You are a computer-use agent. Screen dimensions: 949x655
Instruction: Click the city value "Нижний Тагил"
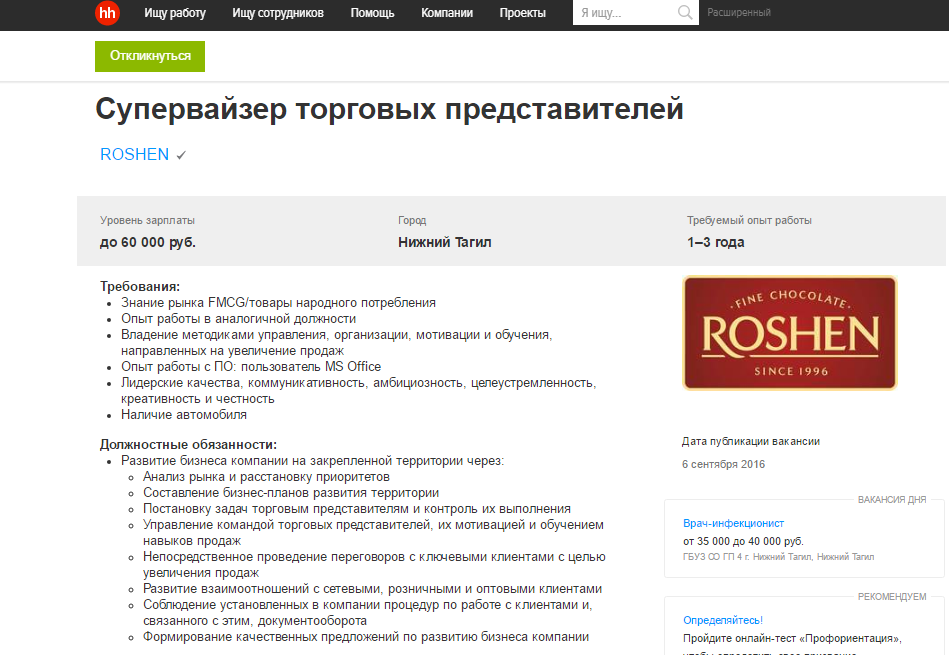point(444,242)
